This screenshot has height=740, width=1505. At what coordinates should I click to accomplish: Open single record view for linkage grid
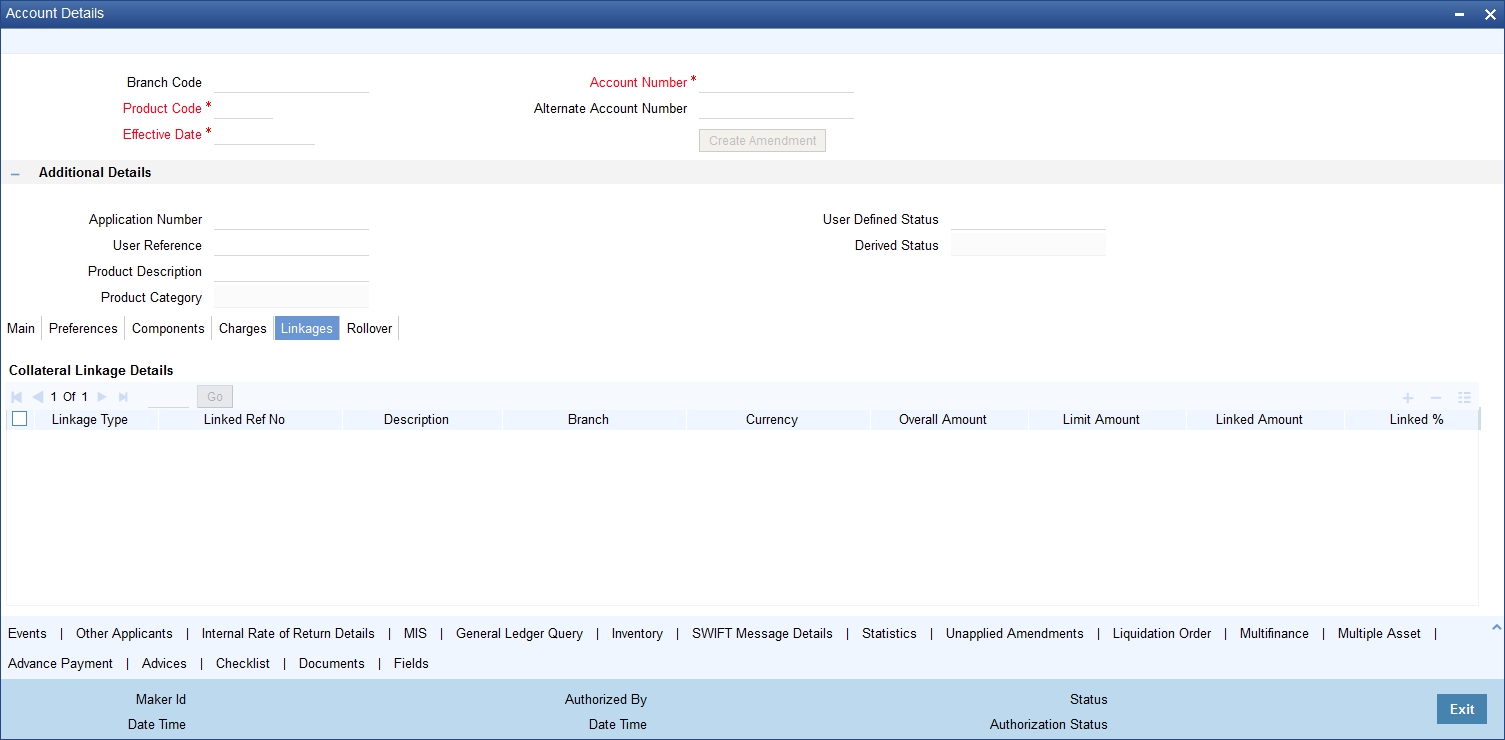1465,398
